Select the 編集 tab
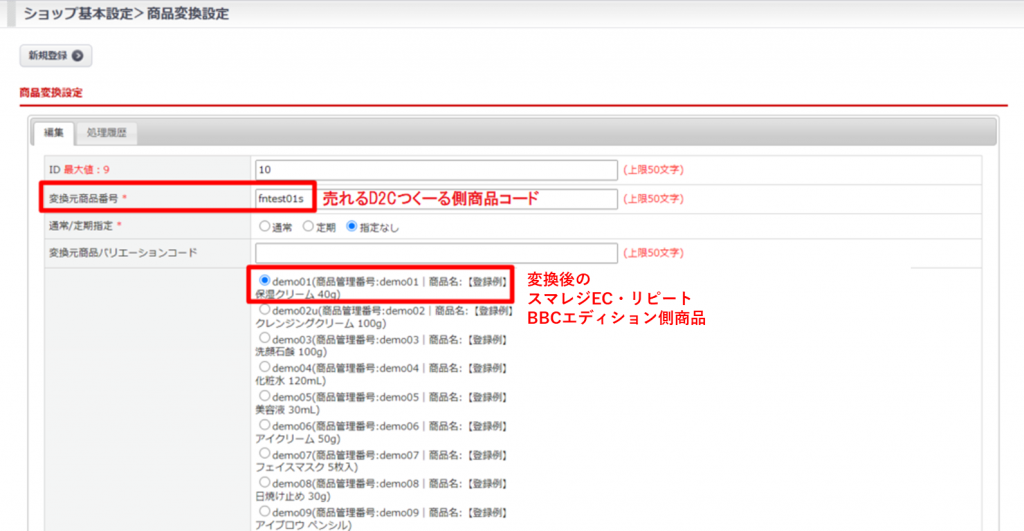 pyautogui.click(x=52, y=133)
